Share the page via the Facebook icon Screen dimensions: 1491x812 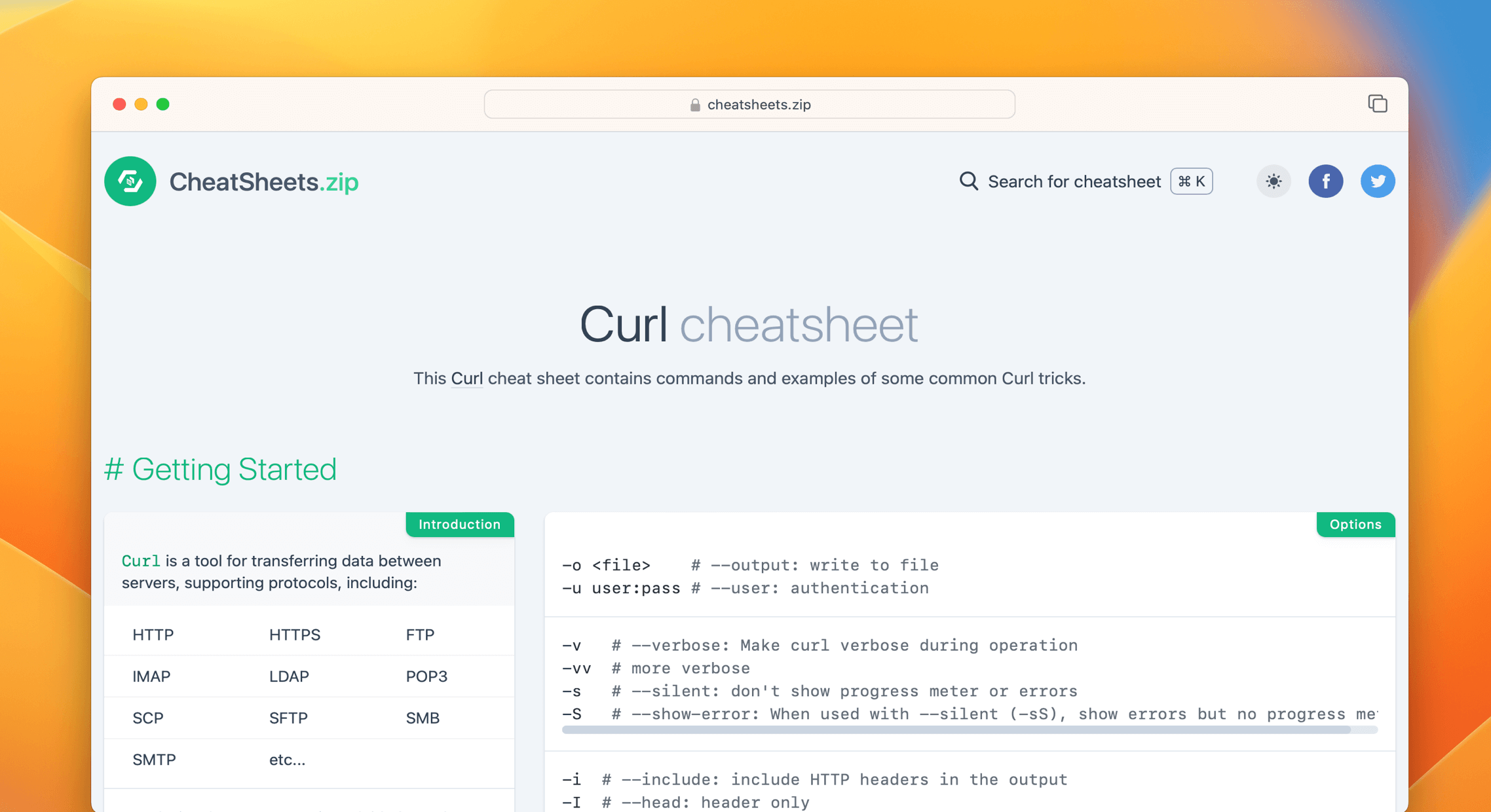pyautogui.click(x=1326, y=181)
